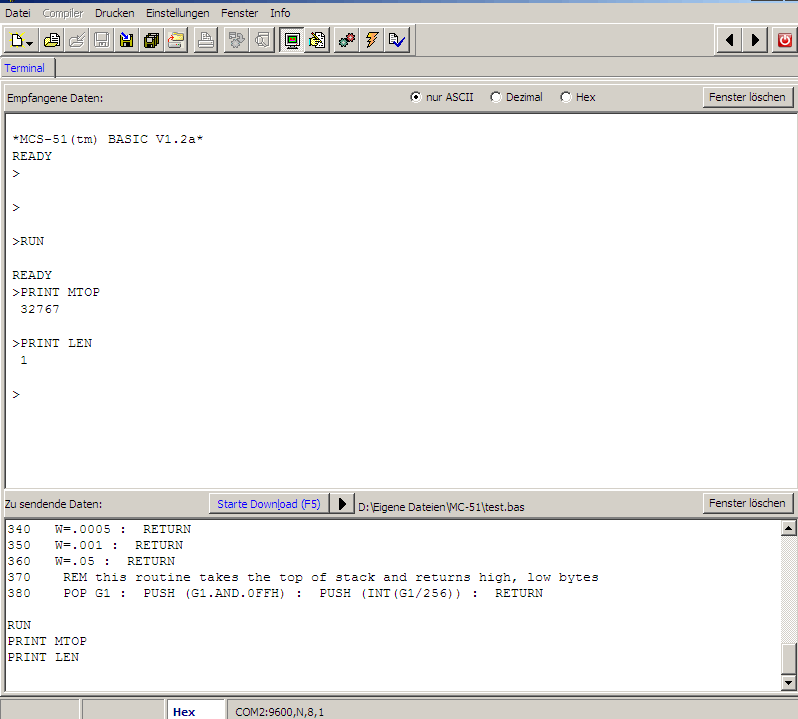798x719 pixels.
Task: Click the send window scrollbar down arrow
Action: [x=788, y=682]
